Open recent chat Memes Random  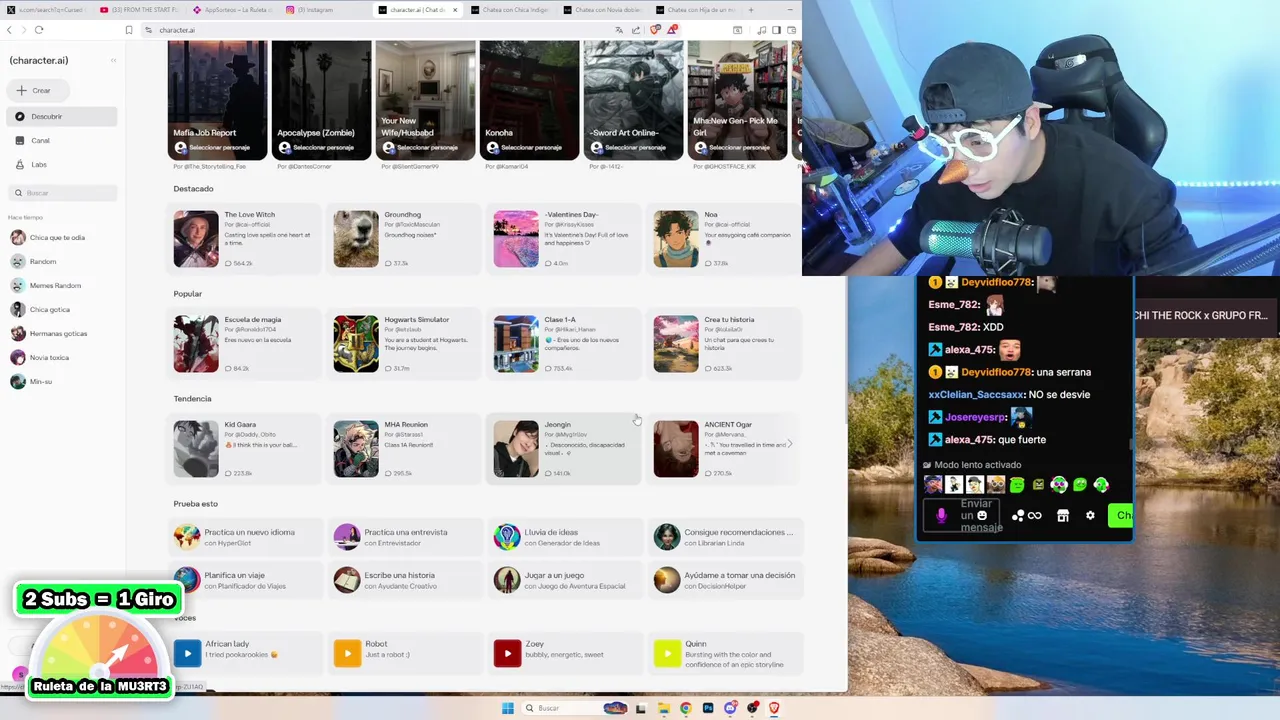tap(62, 285)
